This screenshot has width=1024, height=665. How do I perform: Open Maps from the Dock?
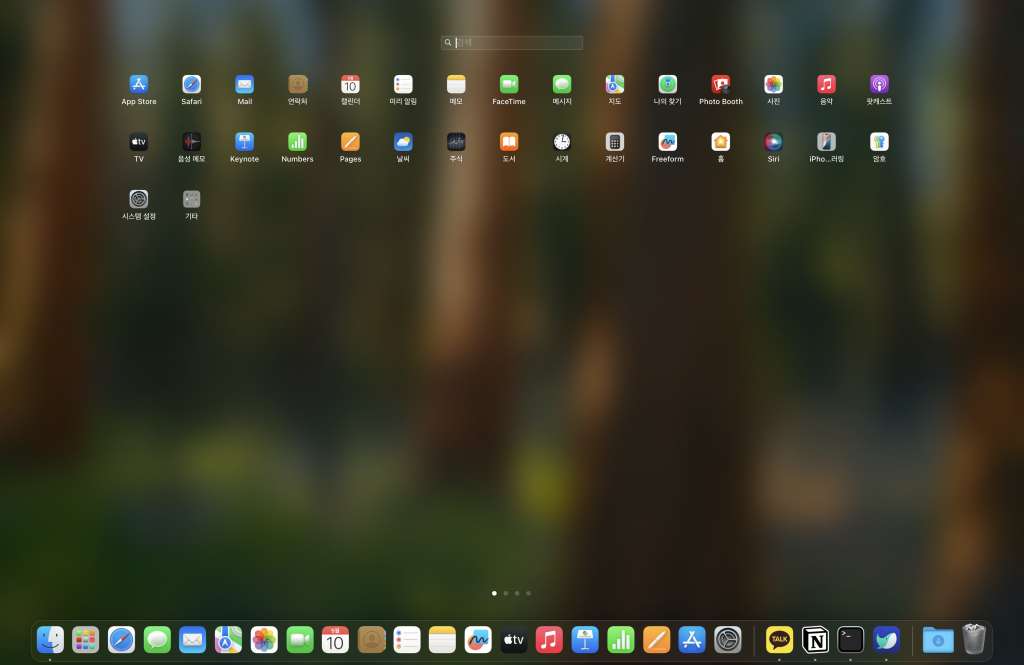(228, 640)
